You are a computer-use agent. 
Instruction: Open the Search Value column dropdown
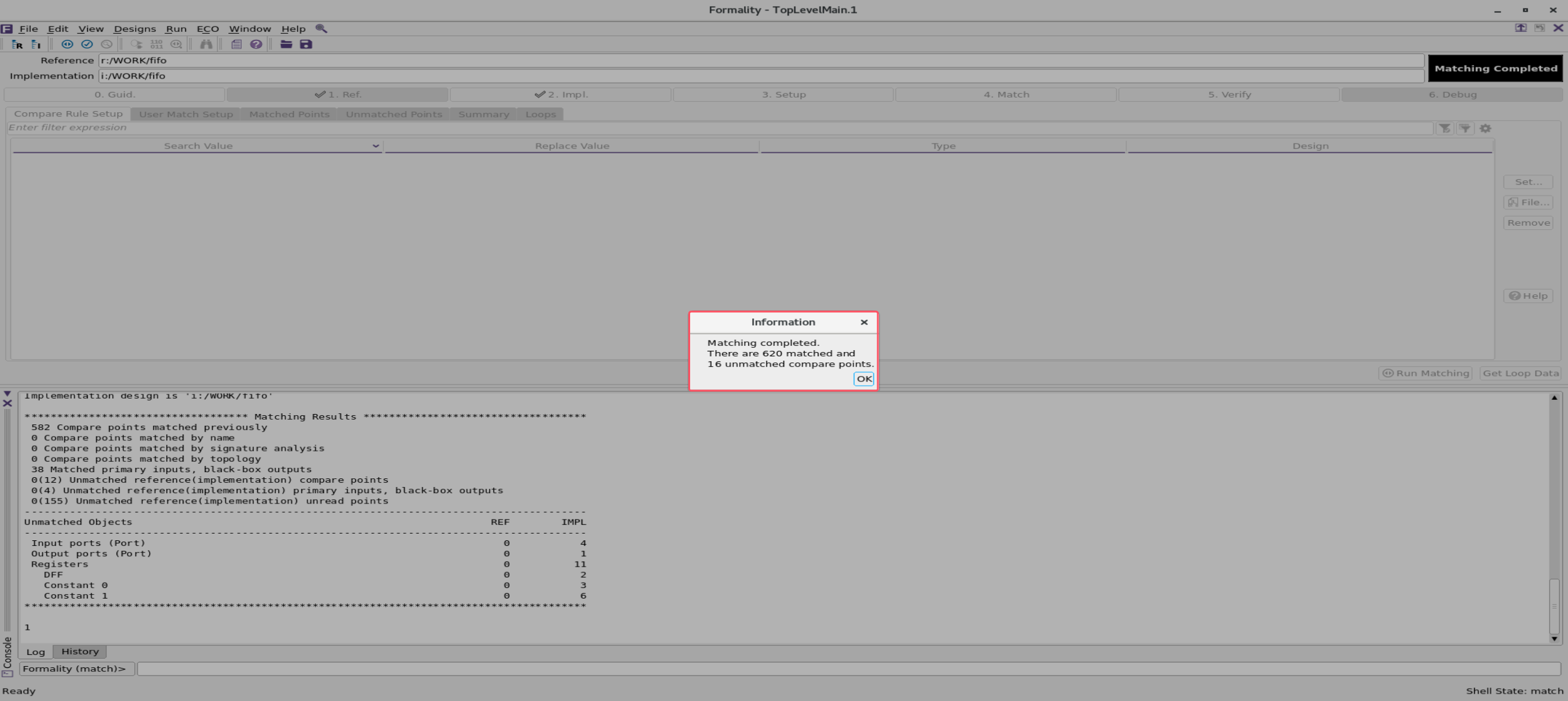375,146
